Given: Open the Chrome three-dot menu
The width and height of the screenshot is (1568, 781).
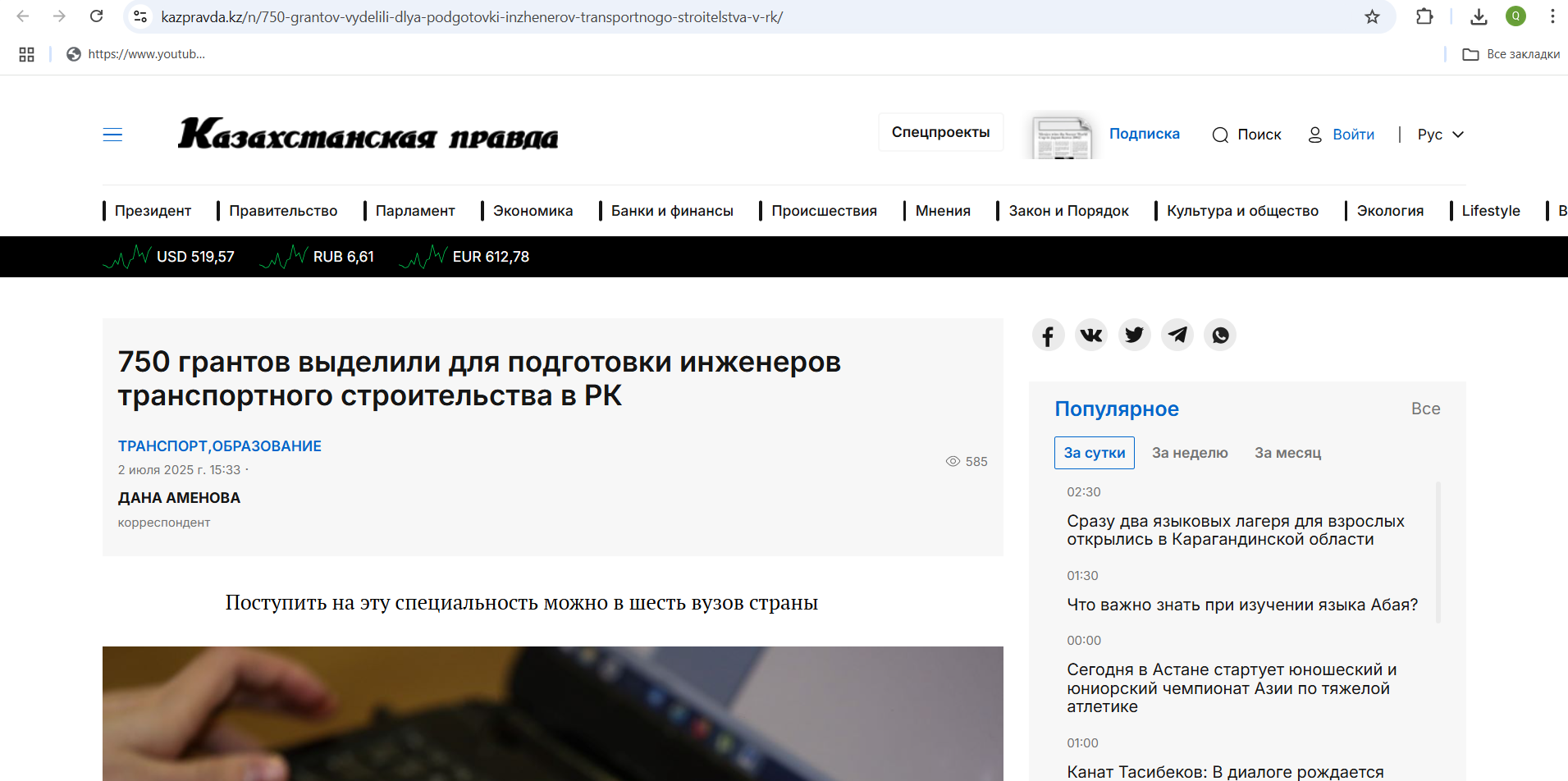Looking at the screenshot, I should [1552, 16].
